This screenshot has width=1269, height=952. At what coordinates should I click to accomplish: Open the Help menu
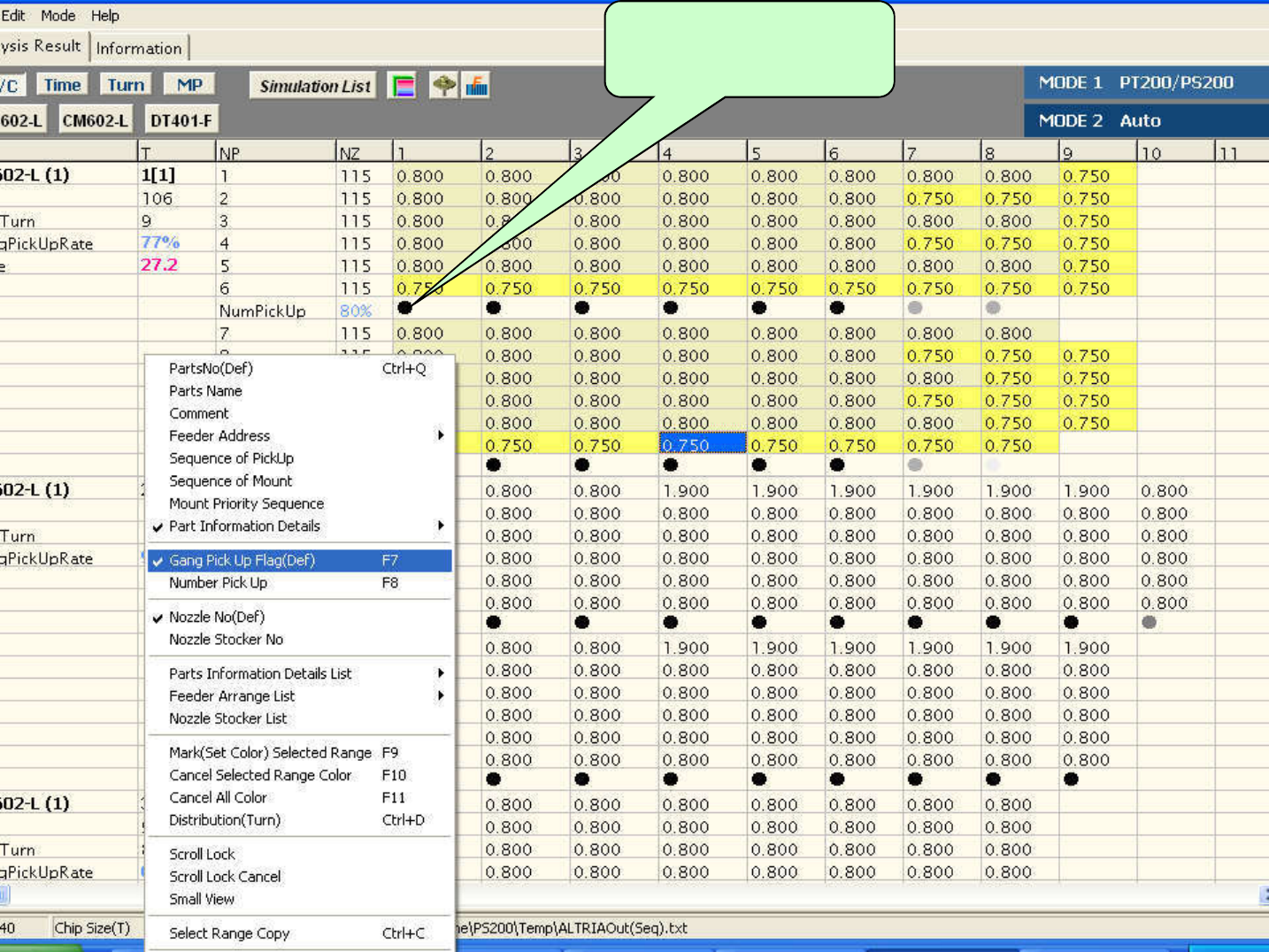104,16
